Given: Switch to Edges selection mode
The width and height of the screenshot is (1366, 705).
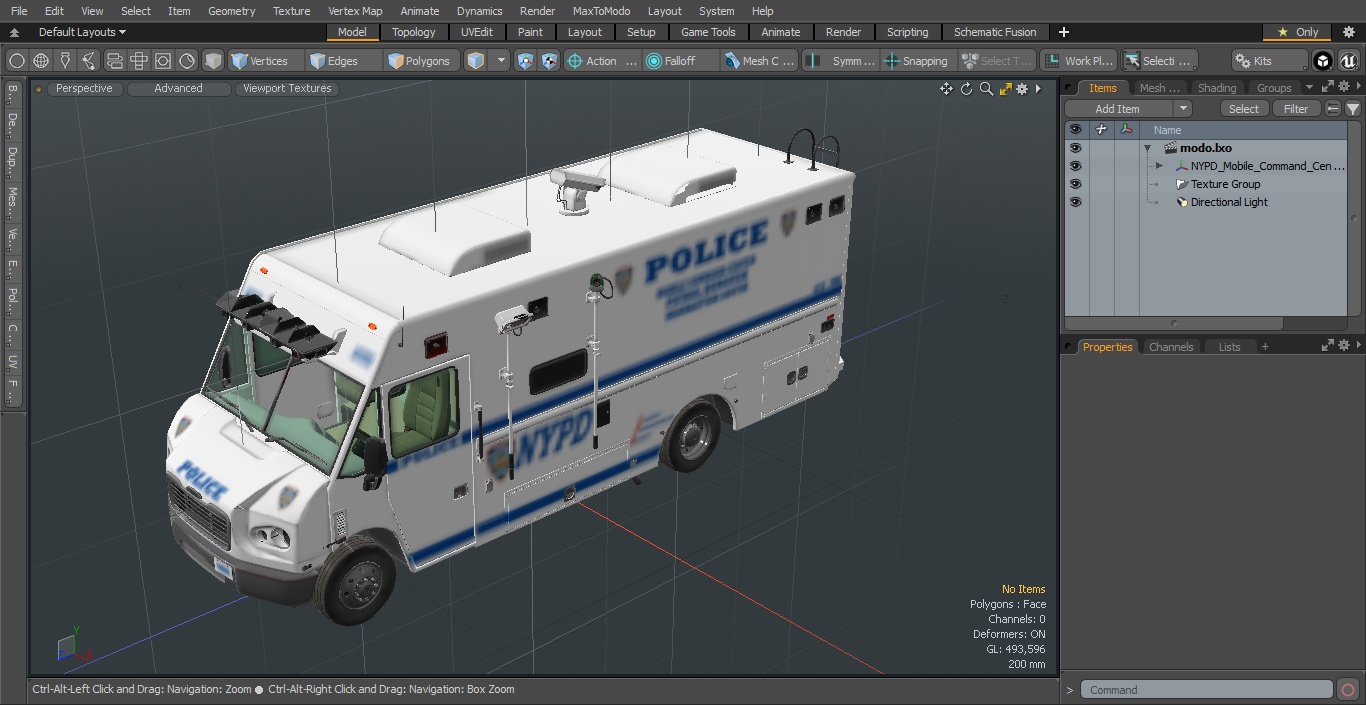Looking at the screenshot, I should (x=343, y=61).
